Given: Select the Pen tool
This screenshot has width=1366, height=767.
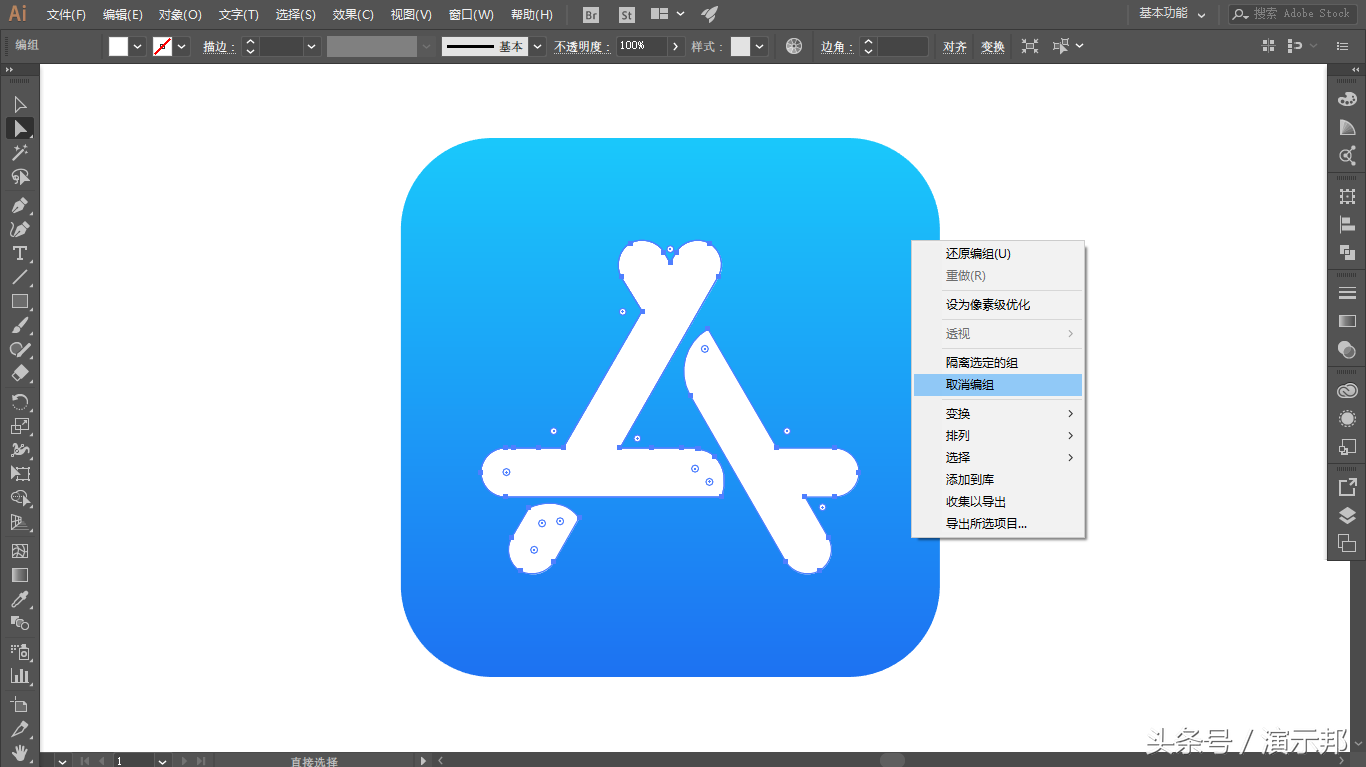Looking at the screenshot, I should (x=20, y=205).
